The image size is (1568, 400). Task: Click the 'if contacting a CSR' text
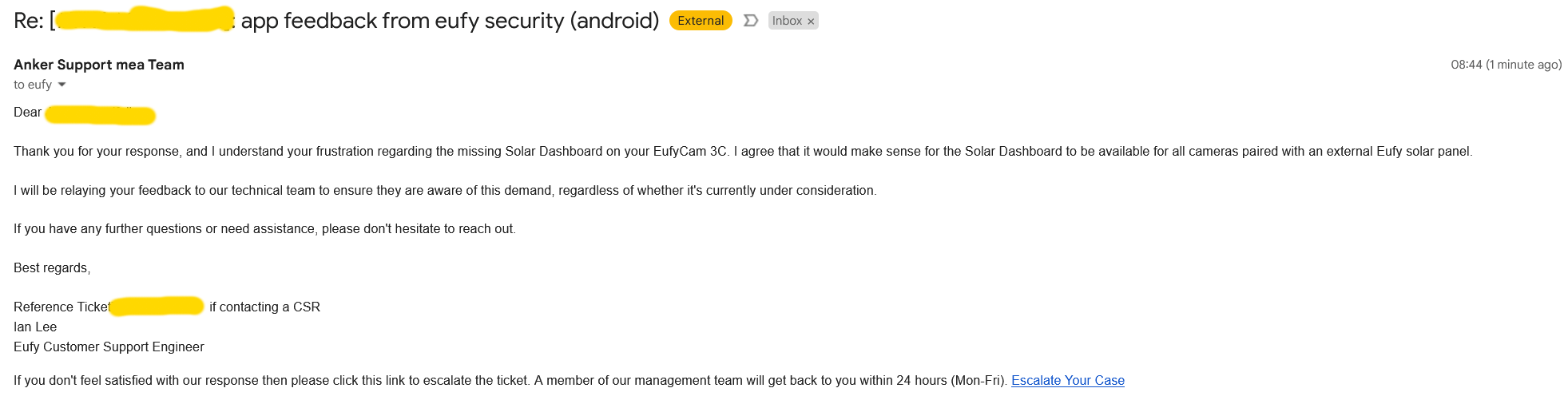pyautogui.click(x=264, y=307)
